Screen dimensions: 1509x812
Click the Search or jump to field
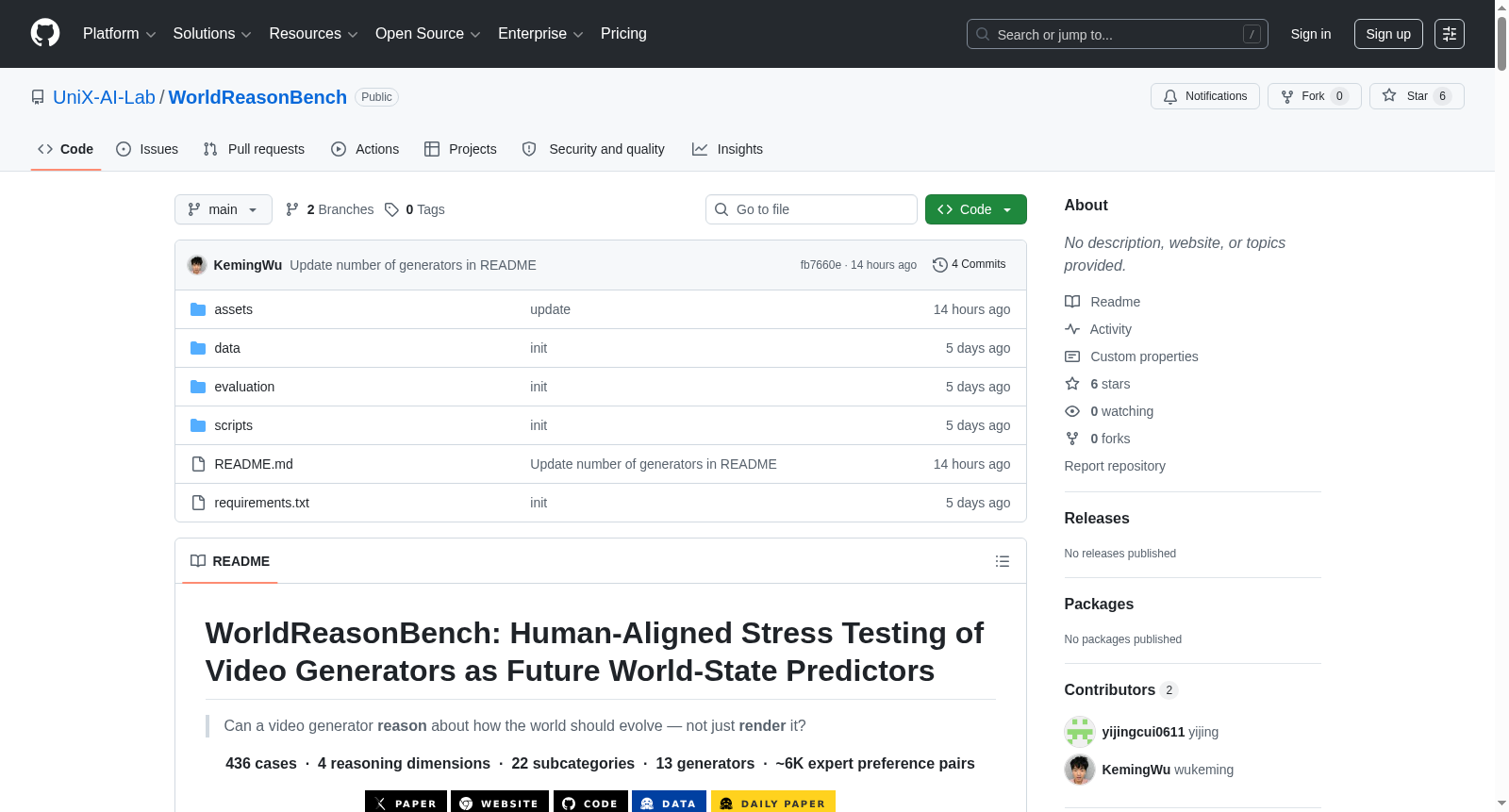[x=1118, y=34]
